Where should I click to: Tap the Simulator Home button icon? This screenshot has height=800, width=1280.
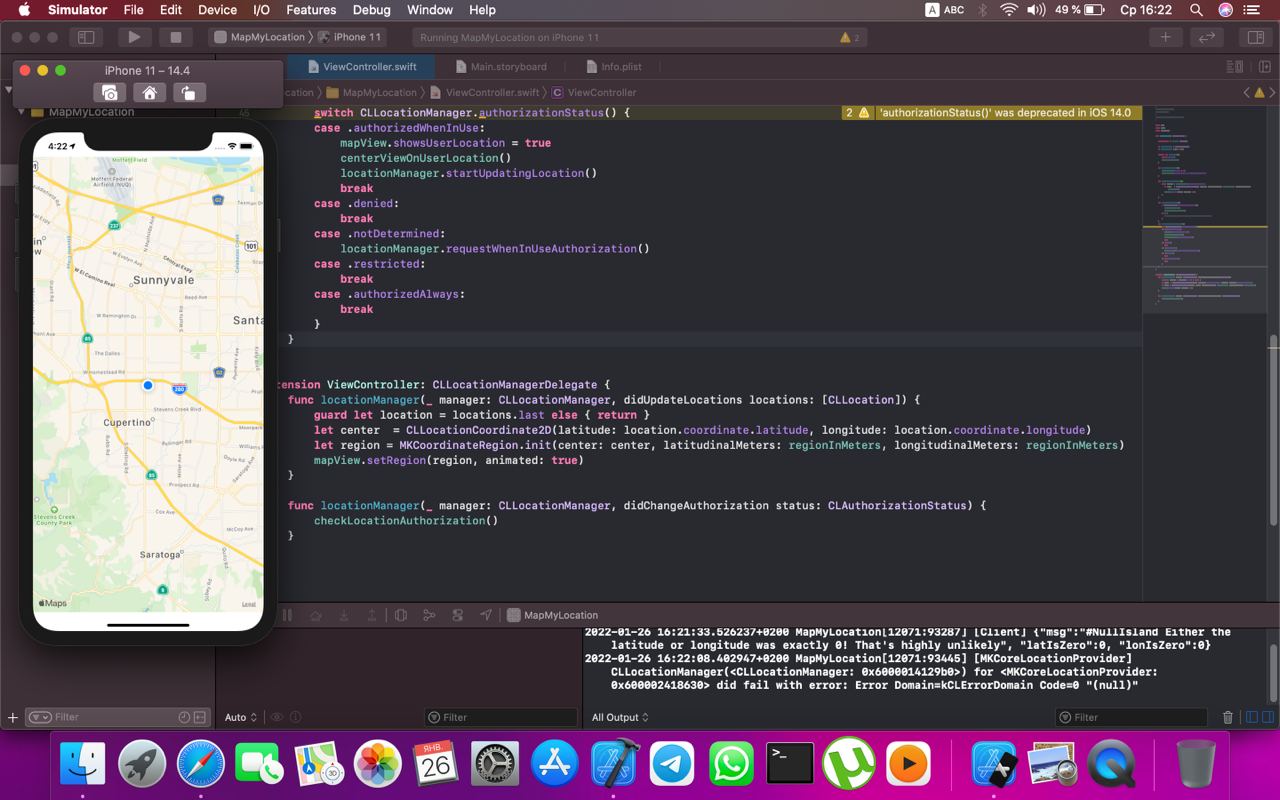tap(149, 93)
